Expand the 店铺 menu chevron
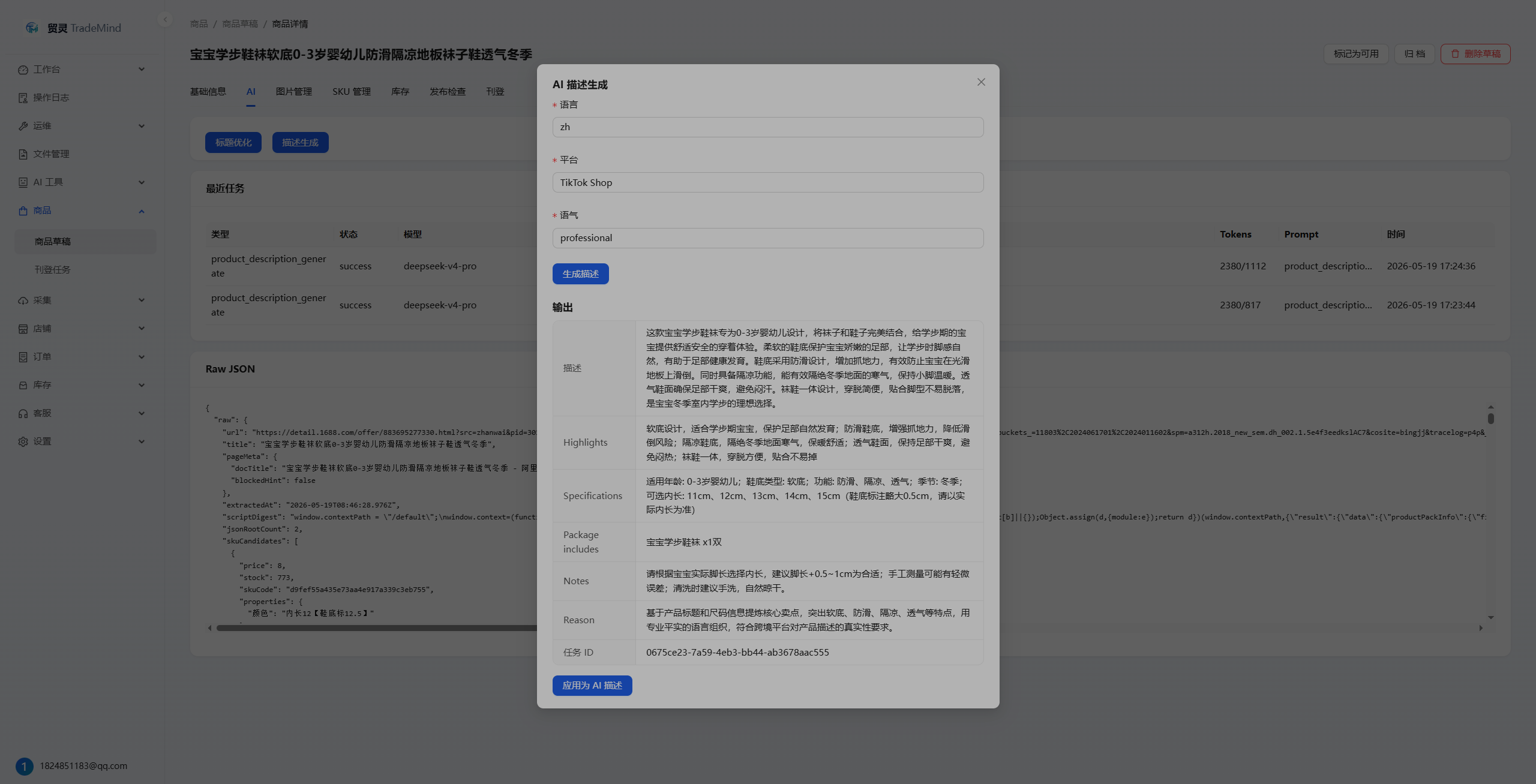 [x=142, y=329]
